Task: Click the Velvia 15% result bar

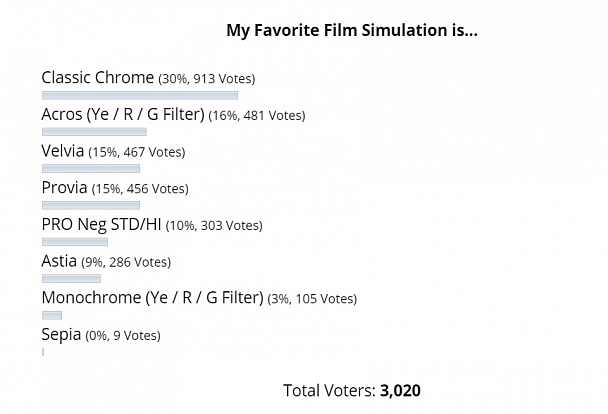Action: (x=91, y=169)
